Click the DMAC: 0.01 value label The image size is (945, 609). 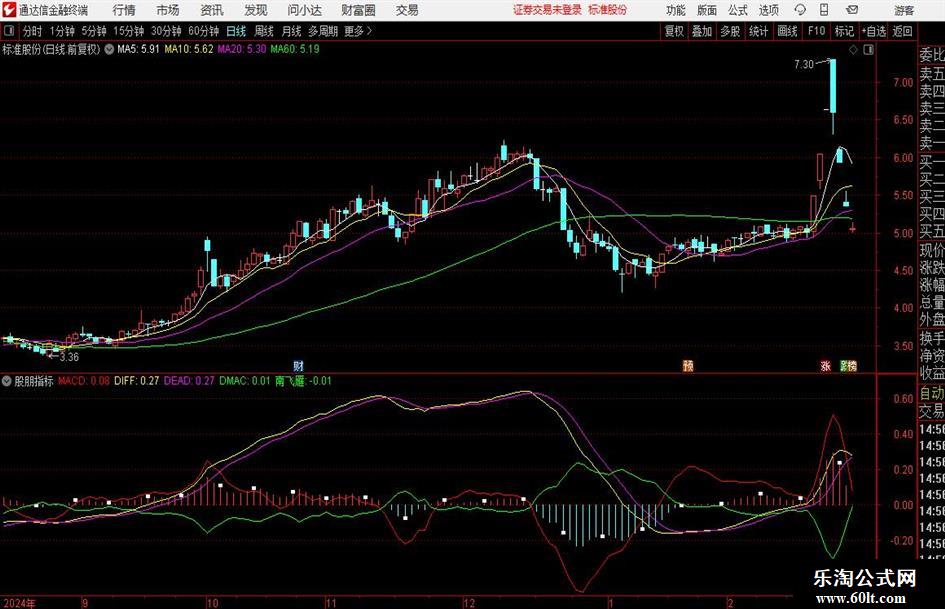[244, 381]
